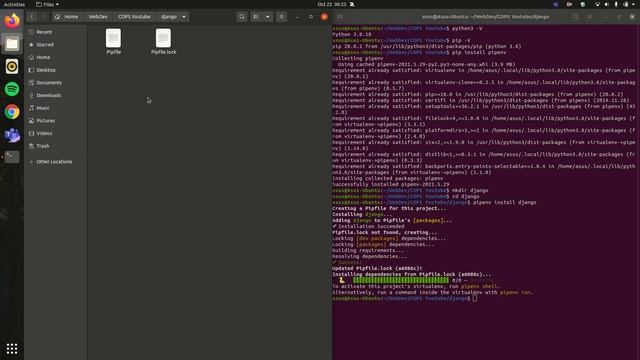This screenshot has height=360, width=640.
Task: Click the green install progress bar
Action: click(400, 280)
